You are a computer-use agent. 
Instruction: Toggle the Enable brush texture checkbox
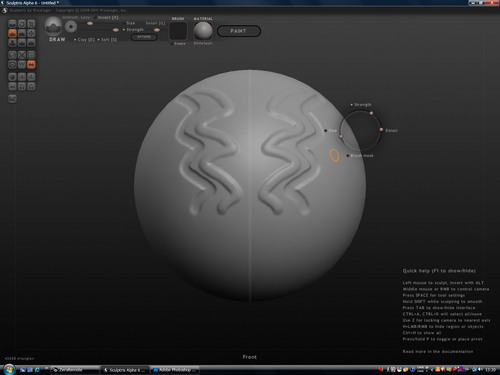click(178, 44)
